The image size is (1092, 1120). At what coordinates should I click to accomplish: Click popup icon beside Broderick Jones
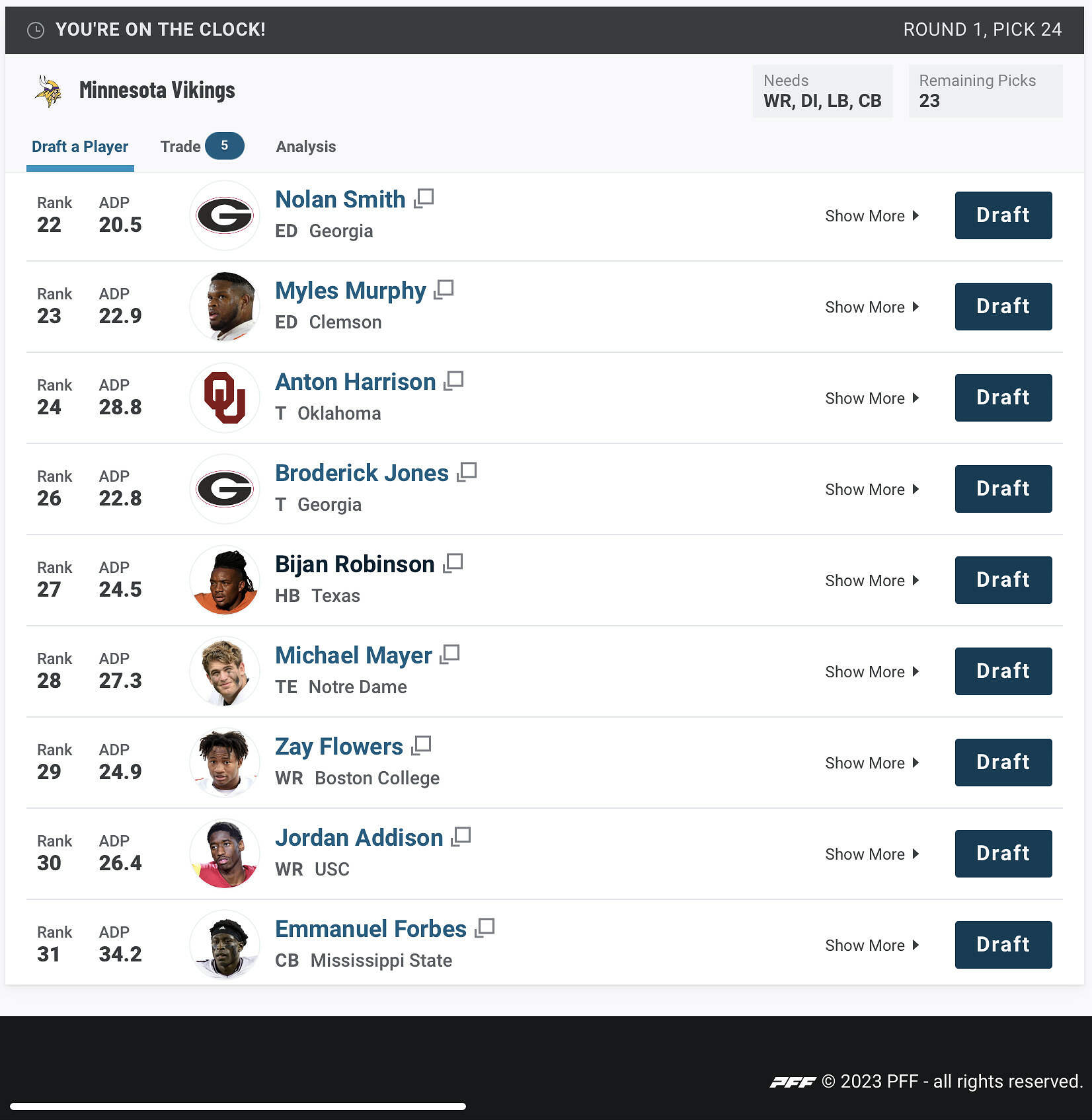click(x=467, y=472)
